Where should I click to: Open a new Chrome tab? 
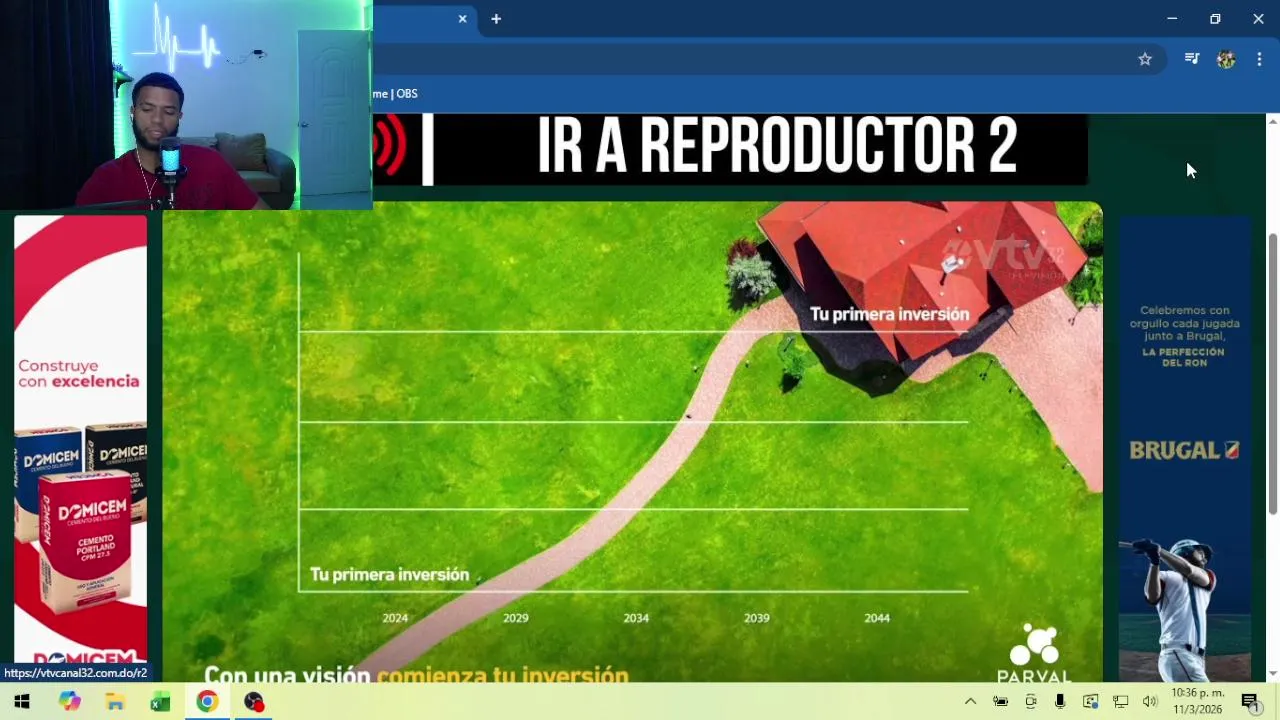coord(496,19)
